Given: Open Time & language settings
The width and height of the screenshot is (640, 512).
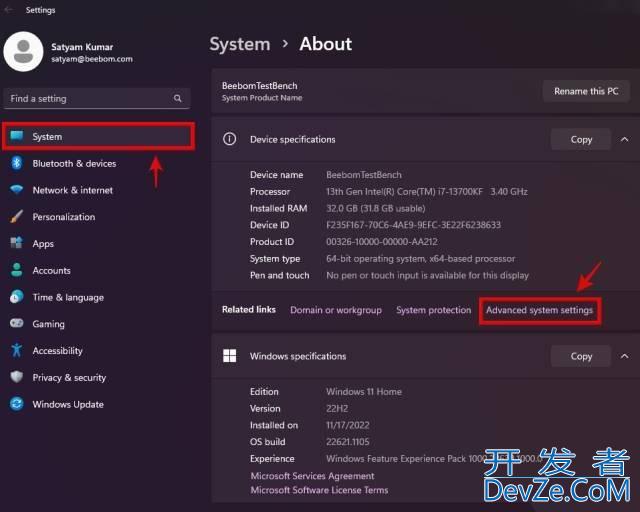Looking at the screenshot, I should tap(98, 297).
